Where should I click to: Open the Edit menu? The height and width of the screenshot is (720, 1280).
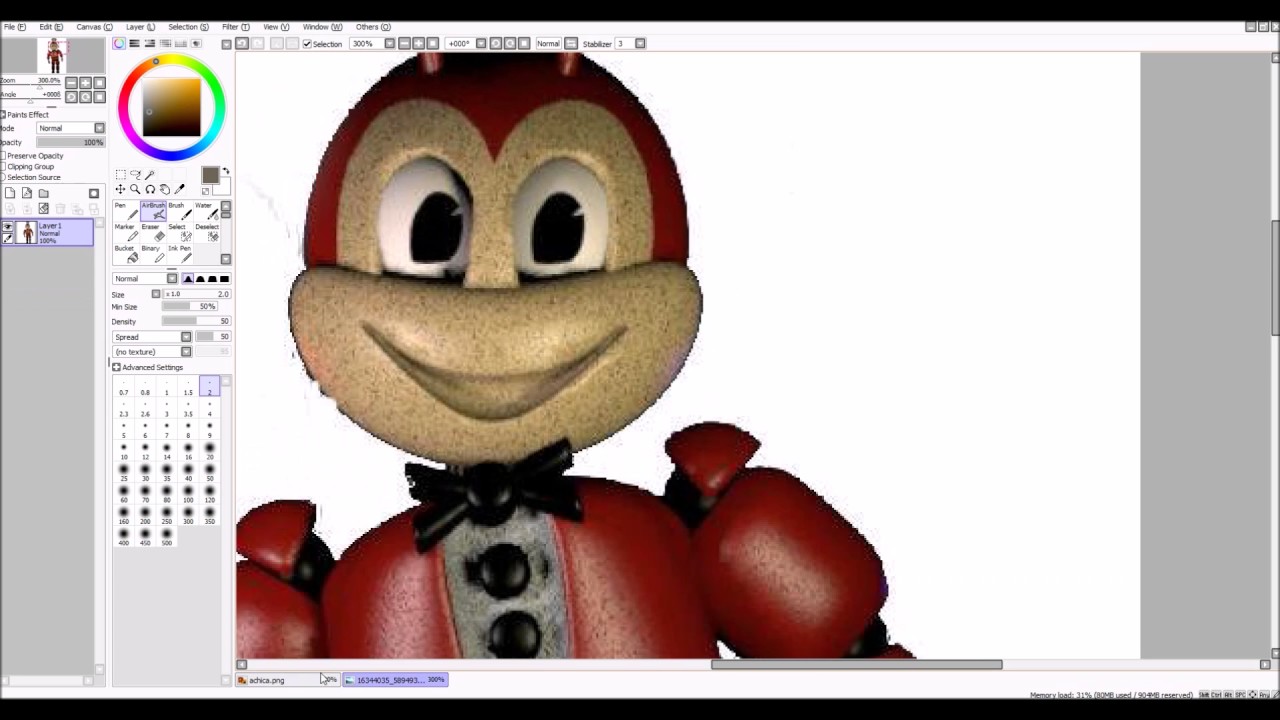coord(50,27)
